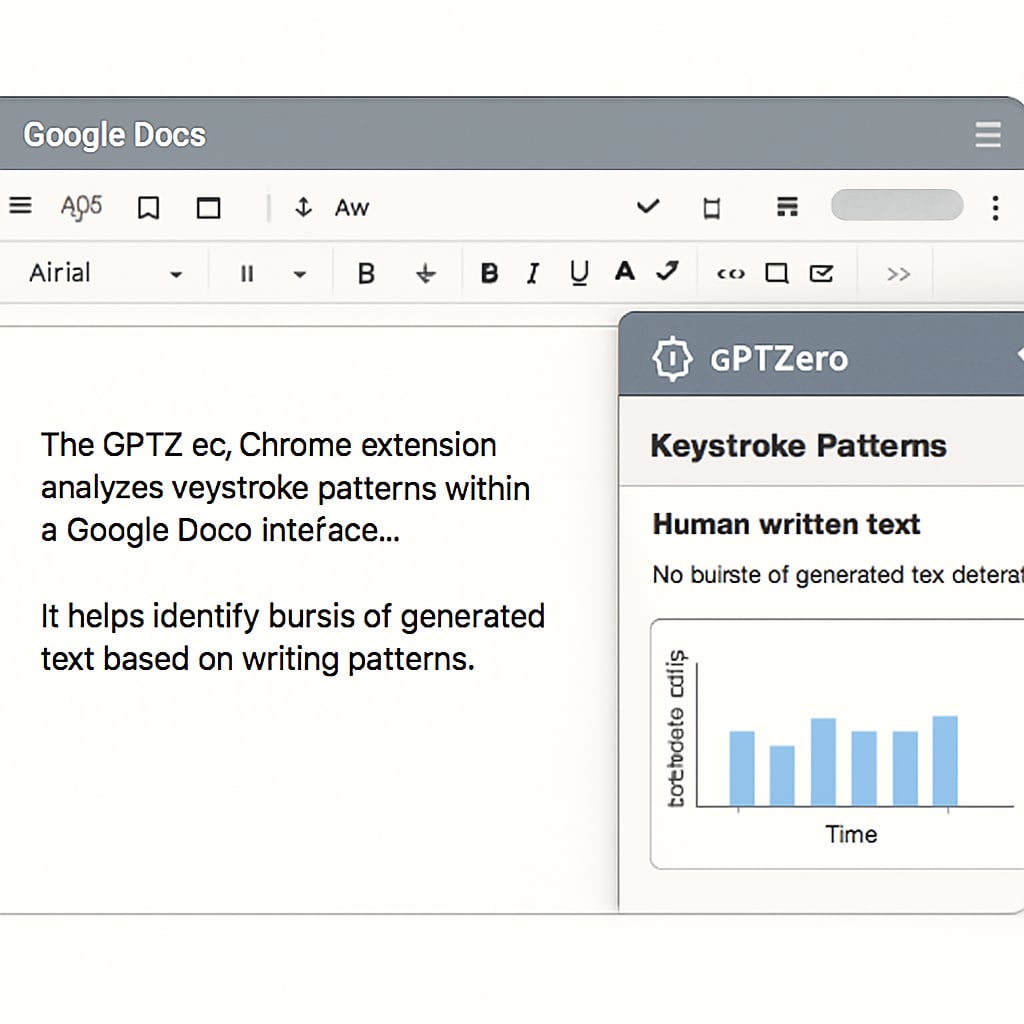Click the line 'It helps identify bursis of generated'

click(293, 616)
